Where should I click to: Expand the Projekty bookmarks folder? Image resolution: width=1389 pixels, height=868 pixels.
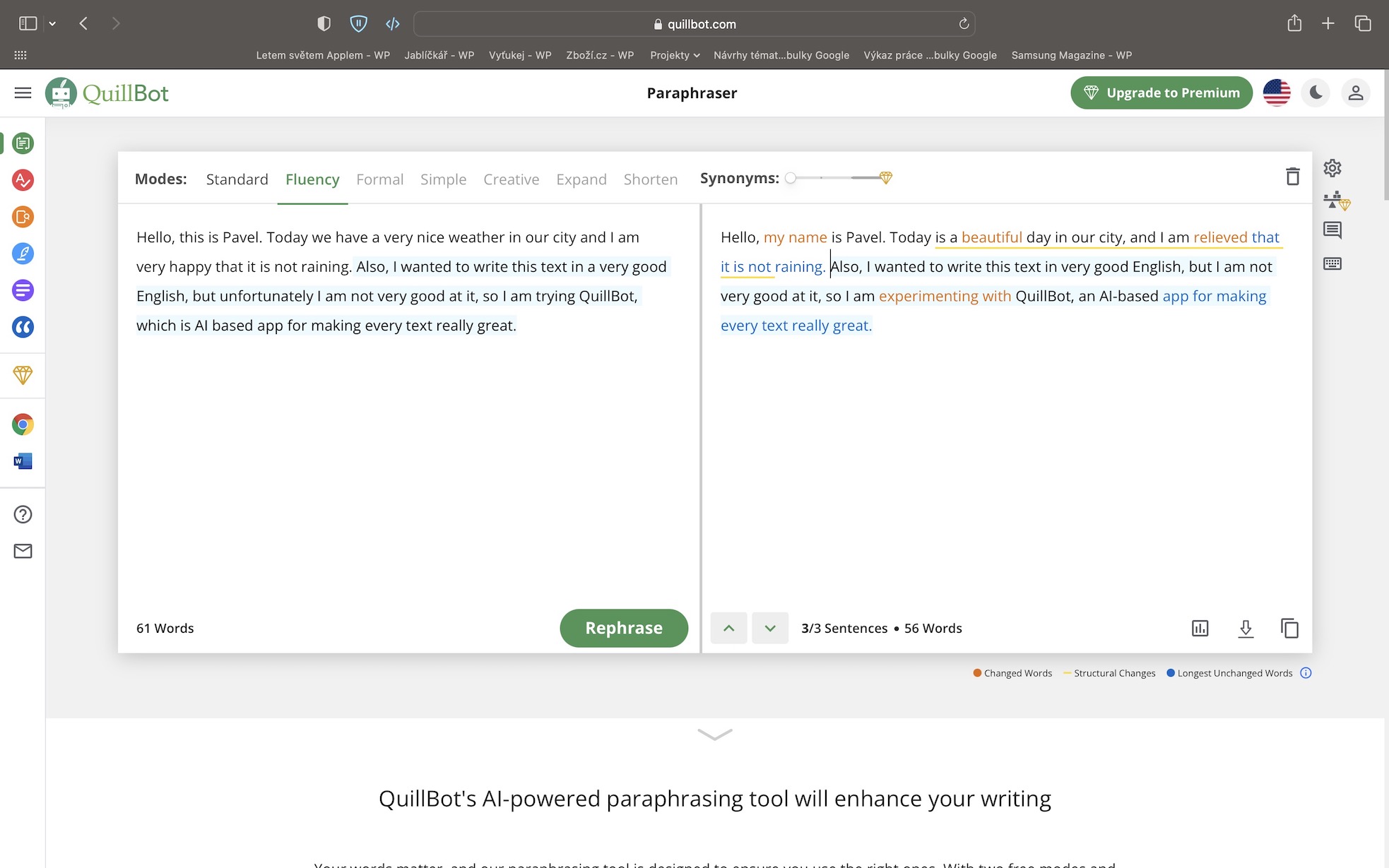pos(675,55)
